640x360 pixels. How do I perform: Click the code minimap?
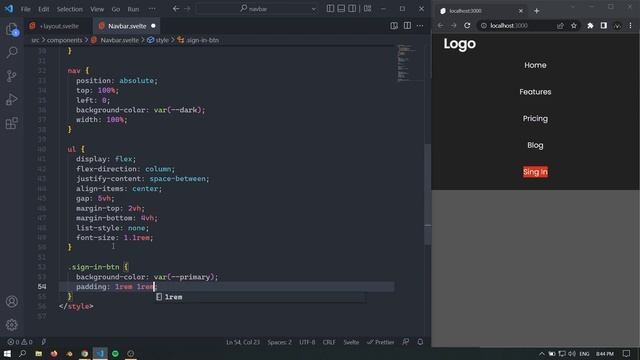tap(409, 63)
